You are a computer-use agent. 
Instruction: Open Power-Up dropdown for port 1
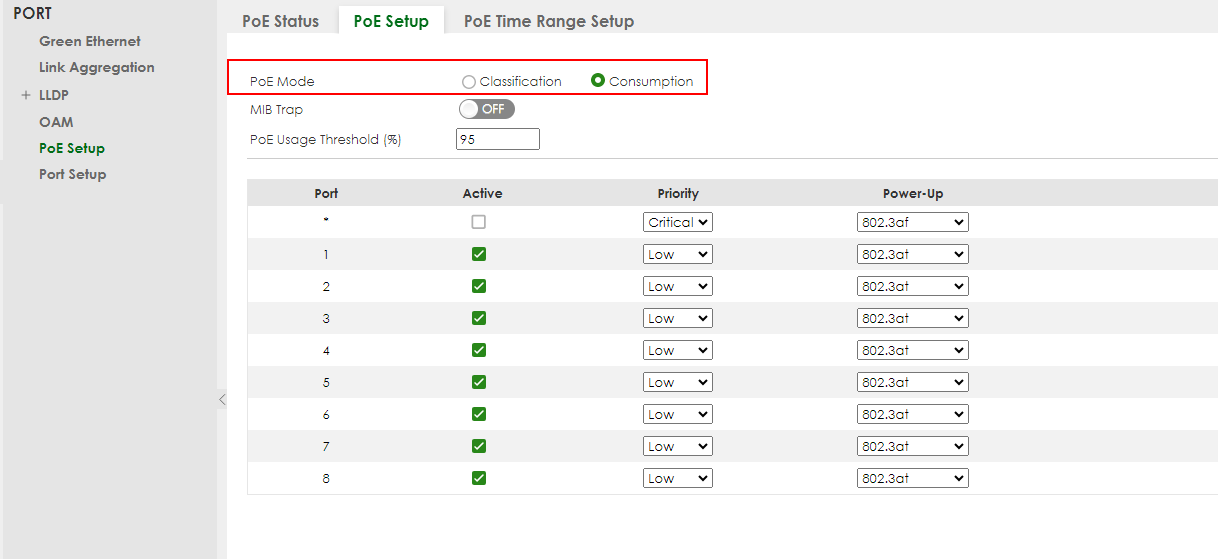pyautogui.click(x=912, y=254)
